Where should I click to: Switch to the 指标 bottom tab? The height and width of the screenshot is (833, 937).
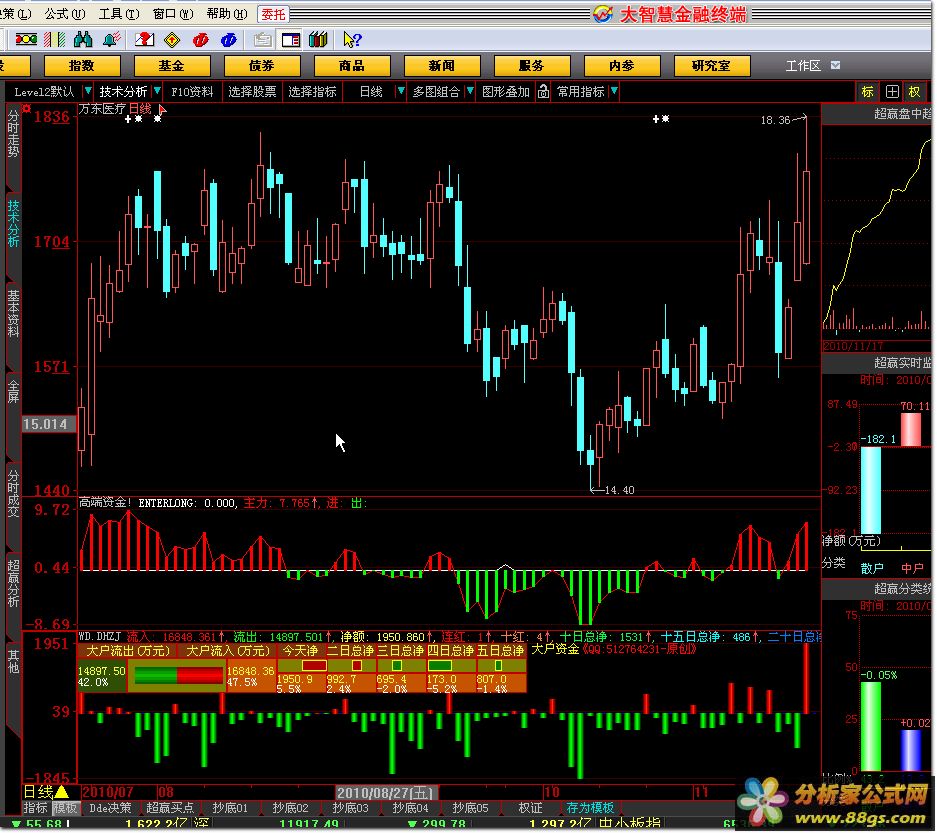pyautogui.click(x=35, y=808)
